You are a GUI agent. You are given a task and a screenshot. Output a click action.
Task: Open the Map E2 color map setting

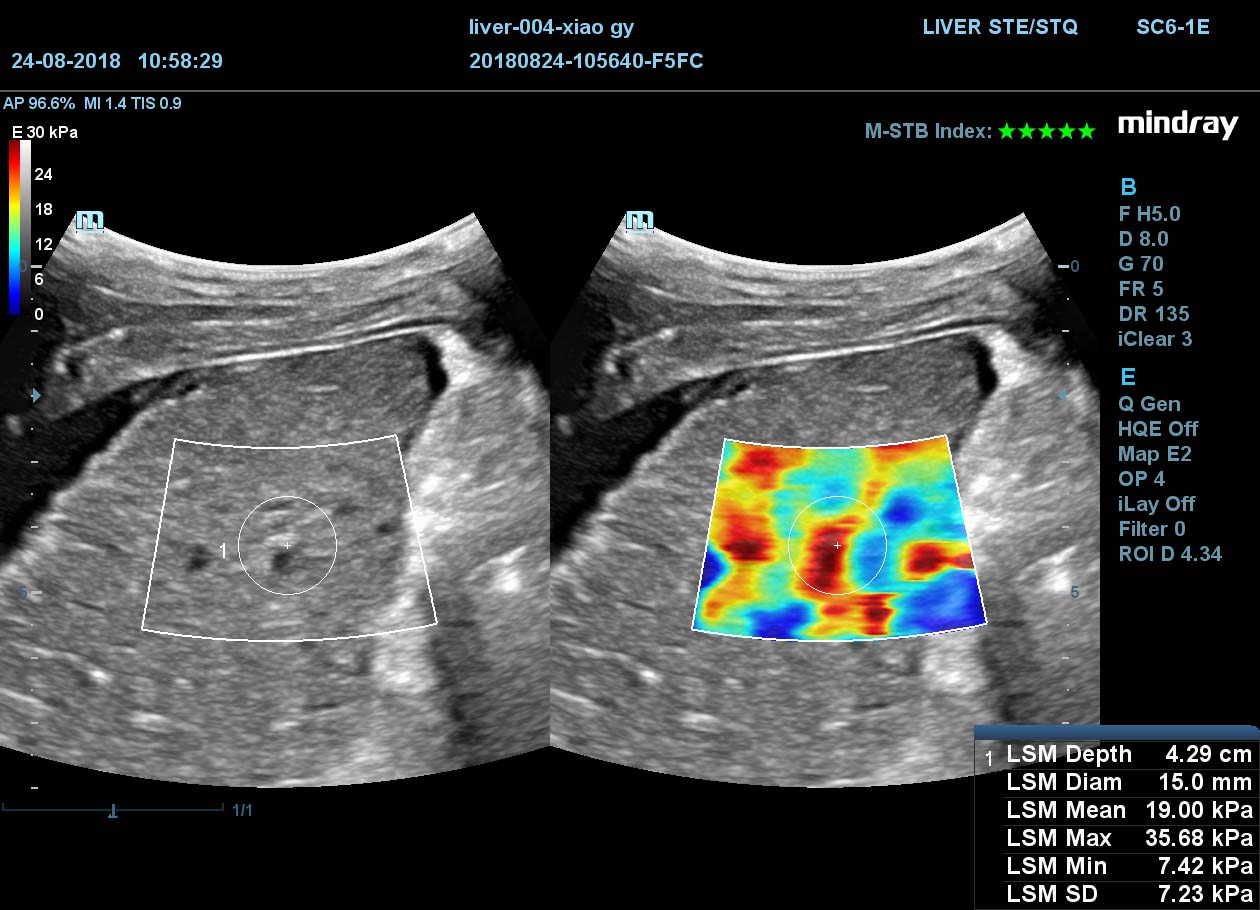click(1154, 454)
